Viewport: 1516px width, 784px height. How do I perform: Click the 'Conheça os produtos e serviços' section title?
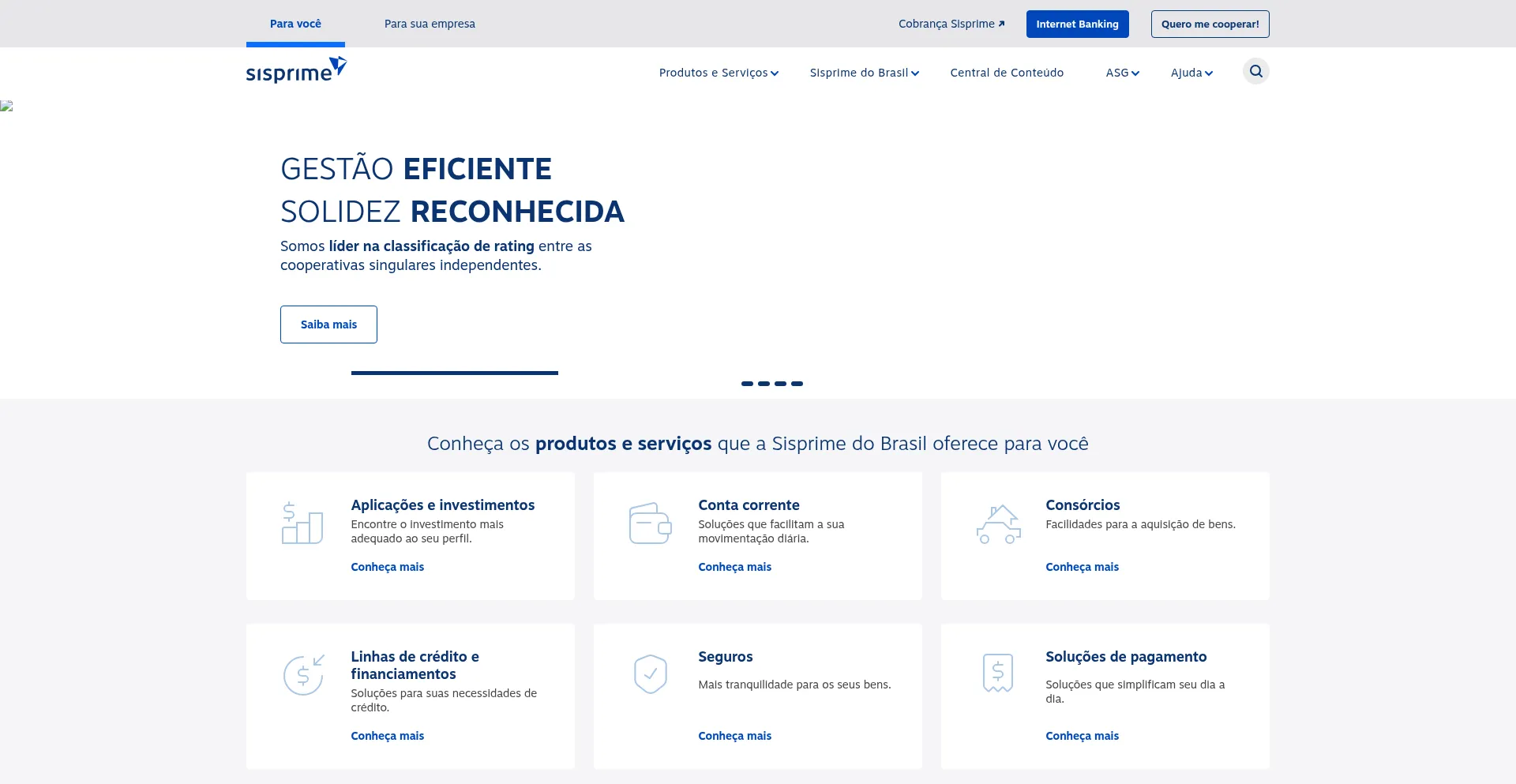[x=758, y=444]
